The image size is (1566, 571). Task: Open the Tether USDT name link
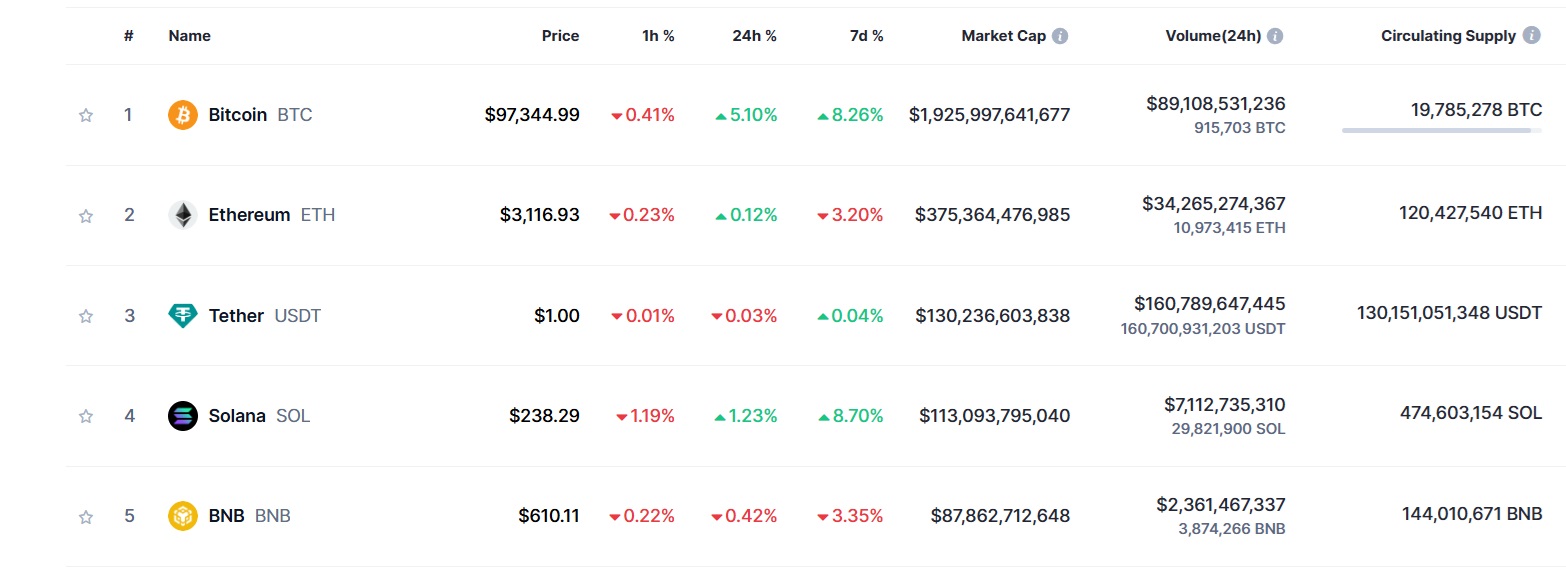click(x=265, y=316)
